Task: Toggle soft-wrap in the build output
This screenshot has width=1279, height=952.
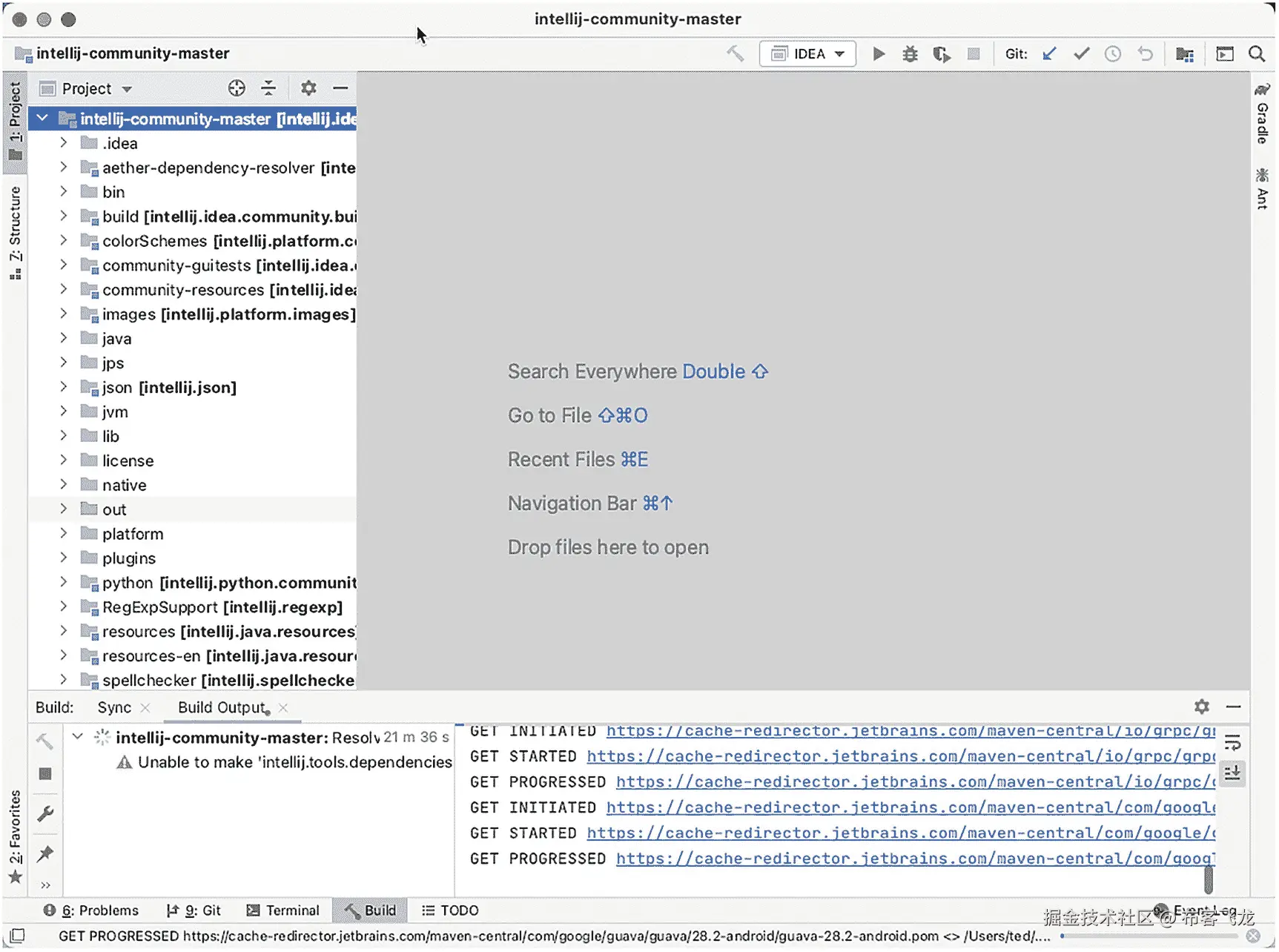Action: [1233, 742]
